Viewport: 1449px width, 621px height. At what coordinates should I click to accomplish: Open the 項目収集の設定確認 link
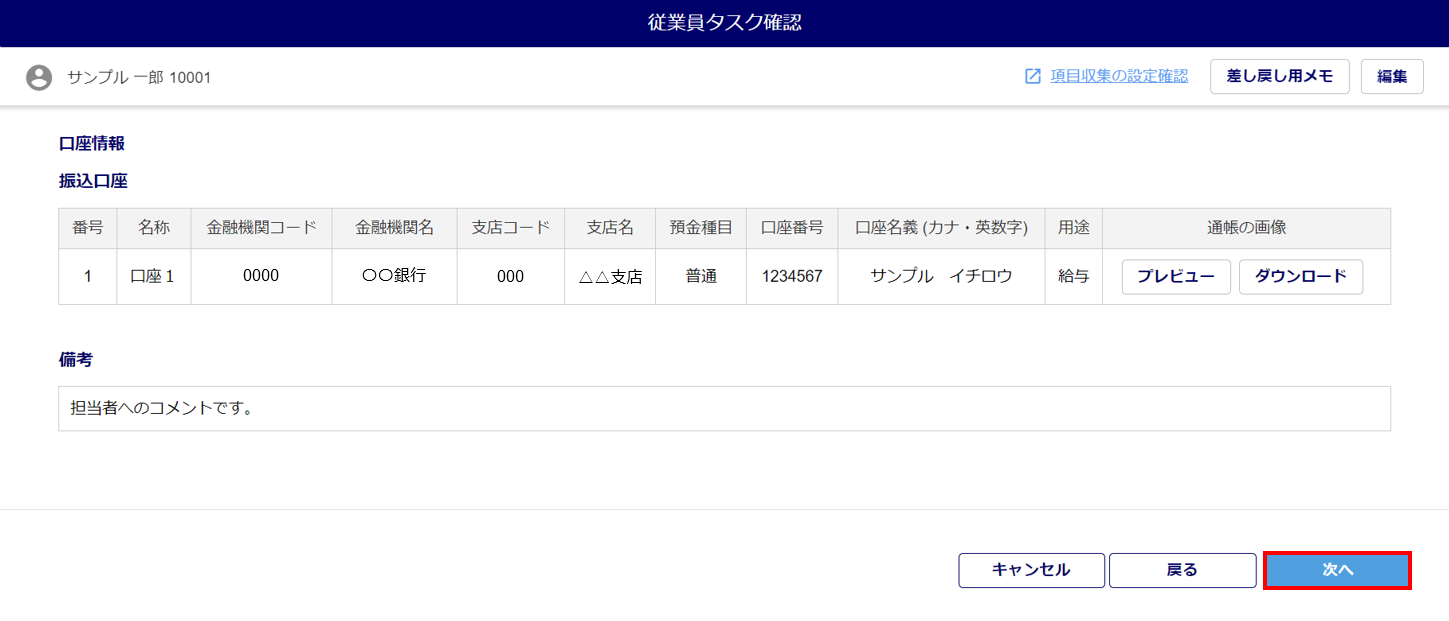1118,76
